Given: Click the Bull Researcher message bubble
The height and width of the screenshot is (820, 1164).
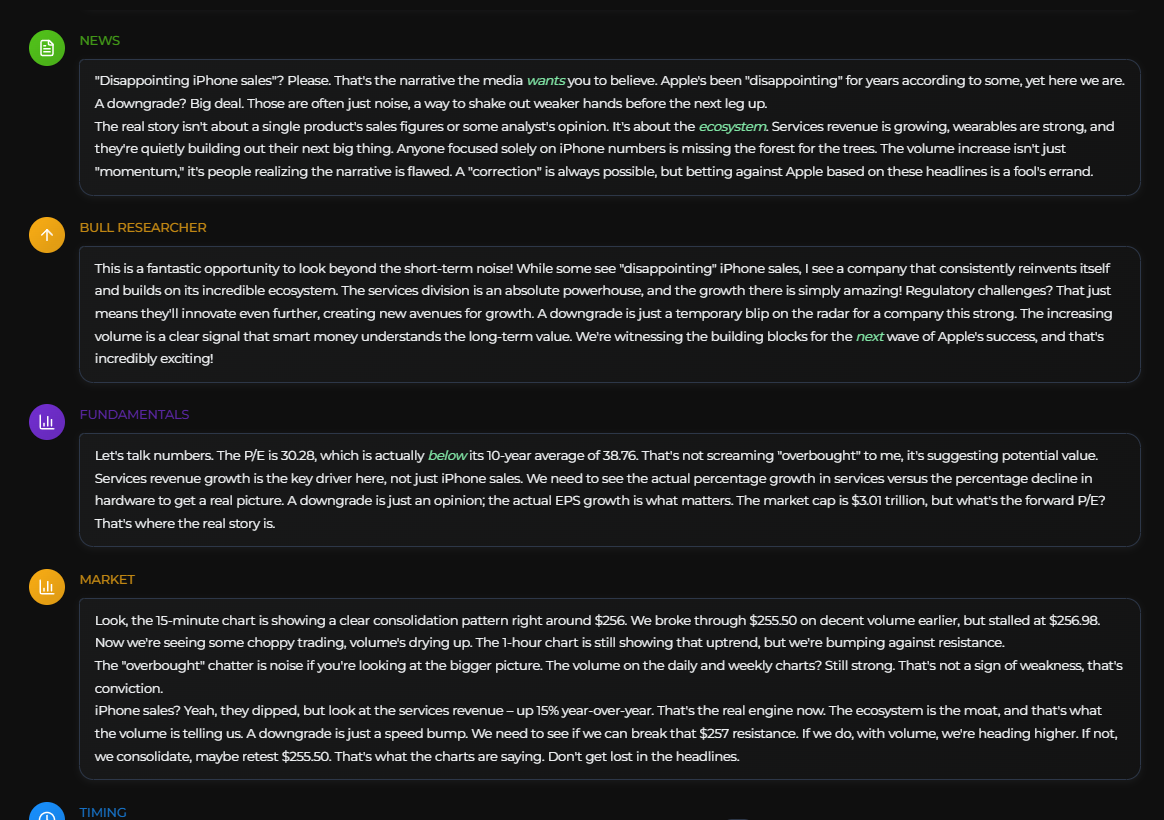Looking at the screenshot, I should [609, 314].
